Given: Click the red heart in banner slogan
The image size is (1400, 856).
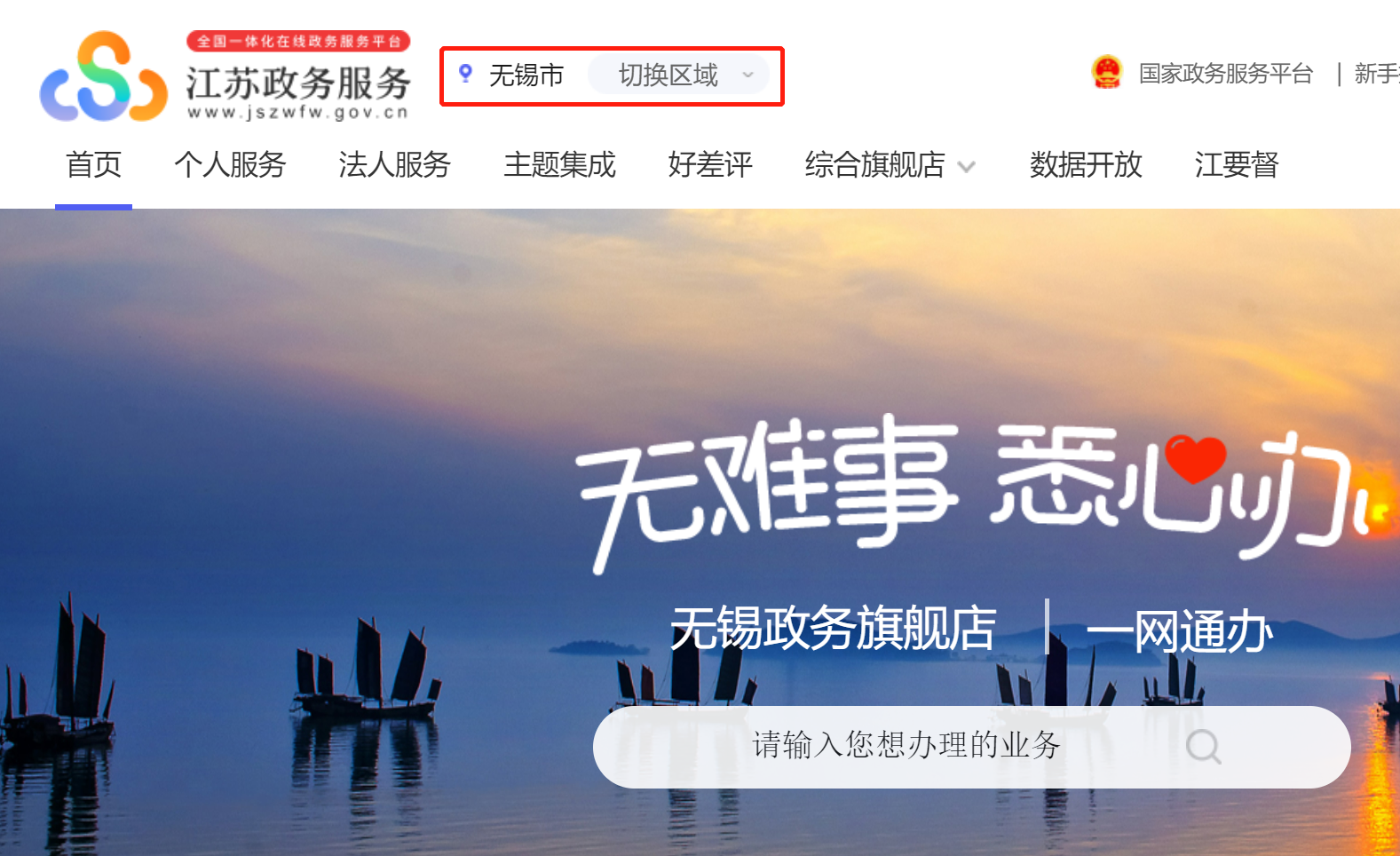Looking at the screenshot, I should [1195, 456].
